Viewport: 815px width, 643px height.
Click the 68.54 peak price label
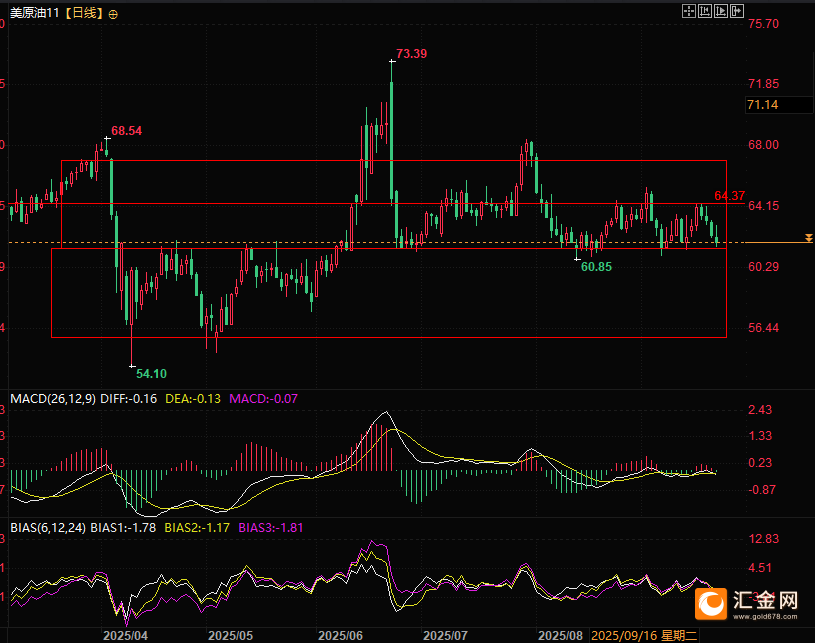[x=127, y=130]
